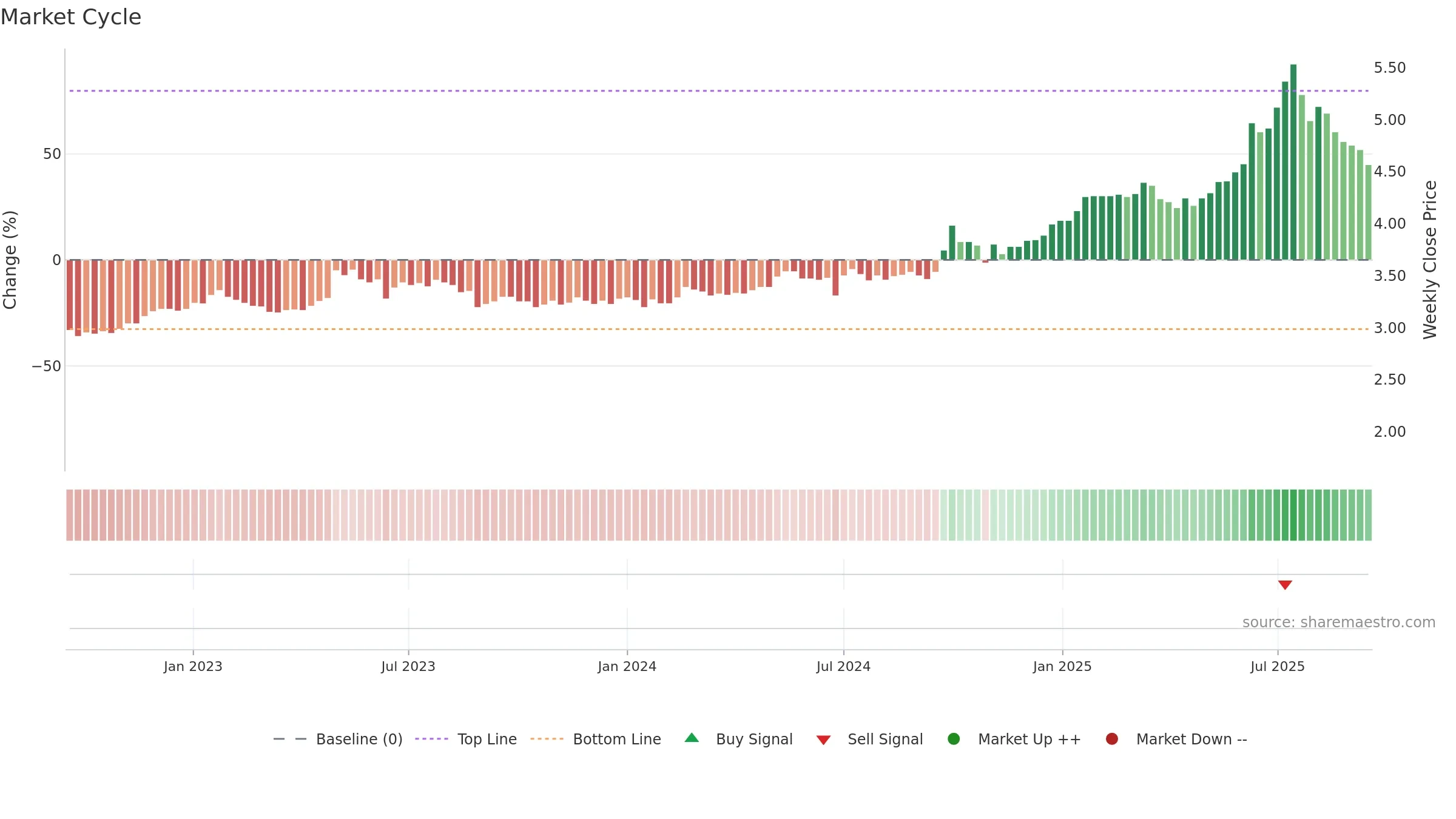This screenshot has height=819, width=1456.
Task: Toggle Market Up ++ legend entry
Action: click(x=1014, y=739)
